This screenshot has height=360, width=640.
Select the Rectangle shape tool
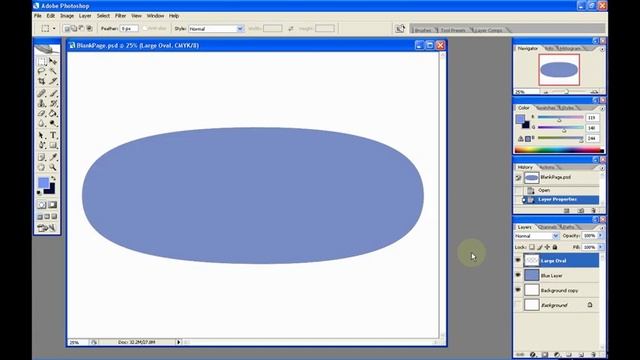click(x=53, y=145)
